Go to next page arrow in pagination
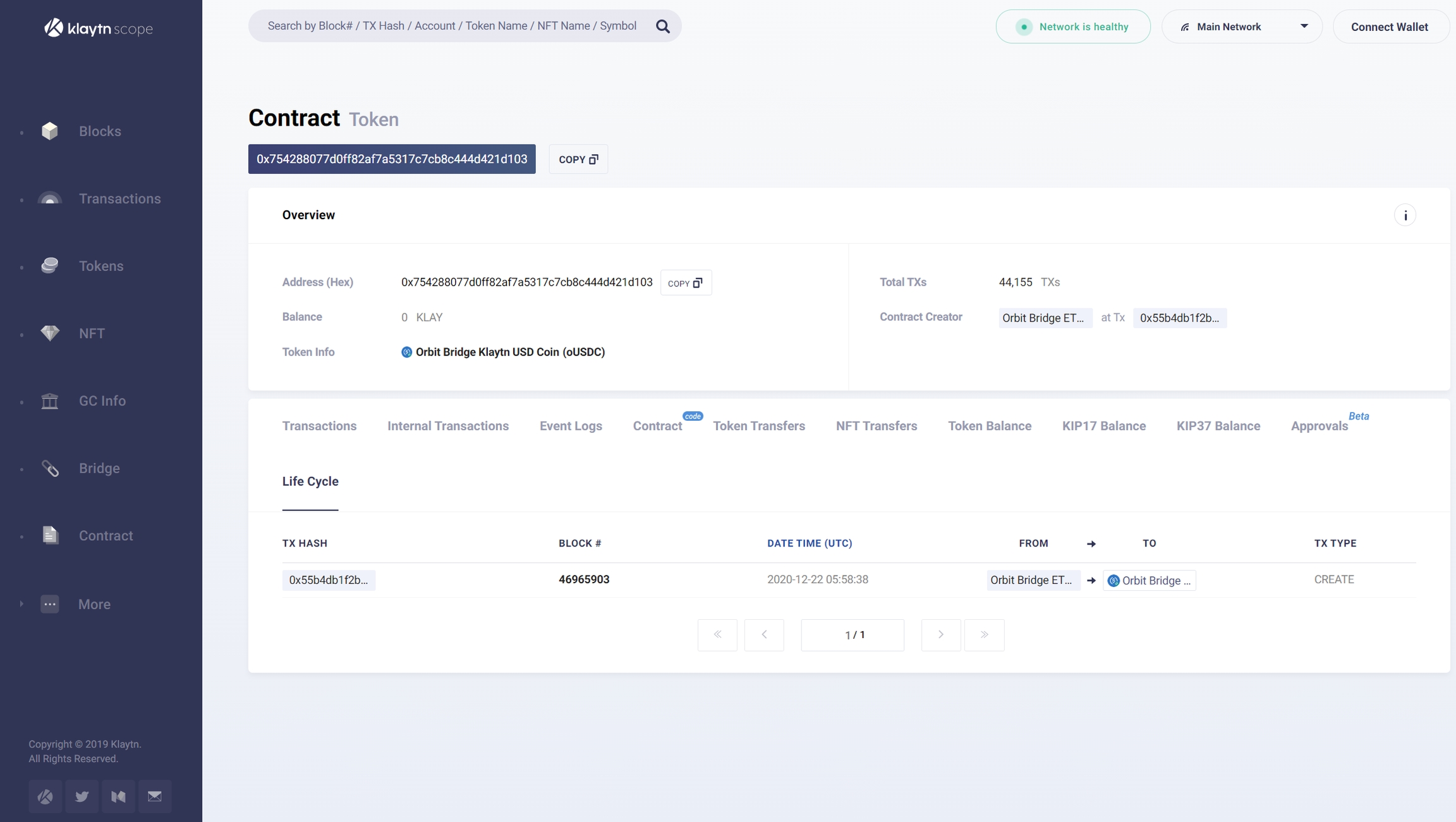This screenshot has height=822, width=1456. (x=940, y=634)
